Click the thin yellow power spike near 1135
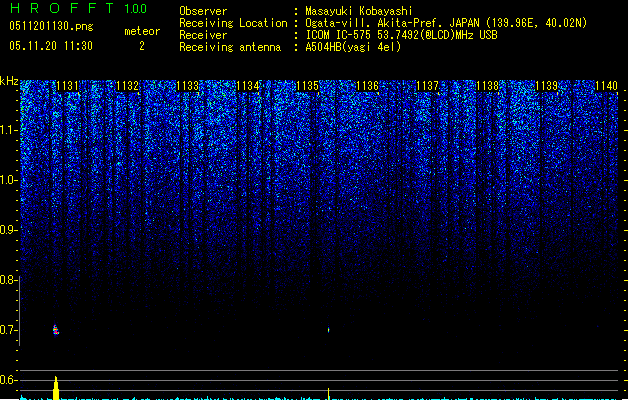 (x=329, y=394)
